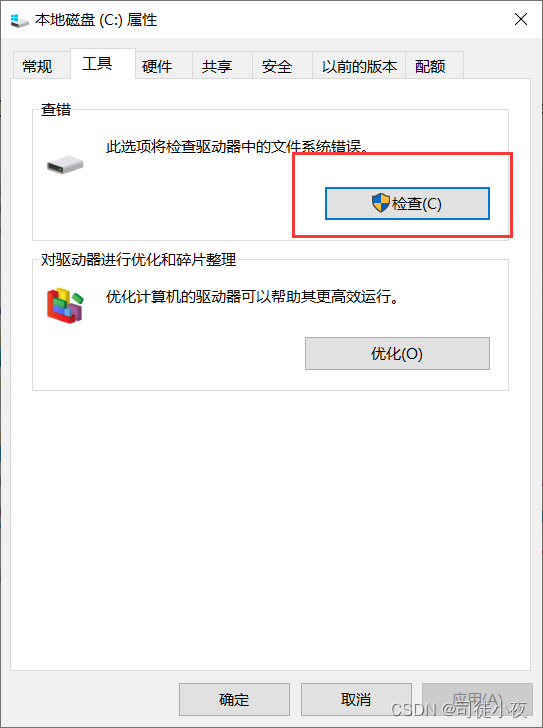Viewport: 543px width, 728px height.
Task: Start error checking with 检查(C)
Action: coord(407,203)
